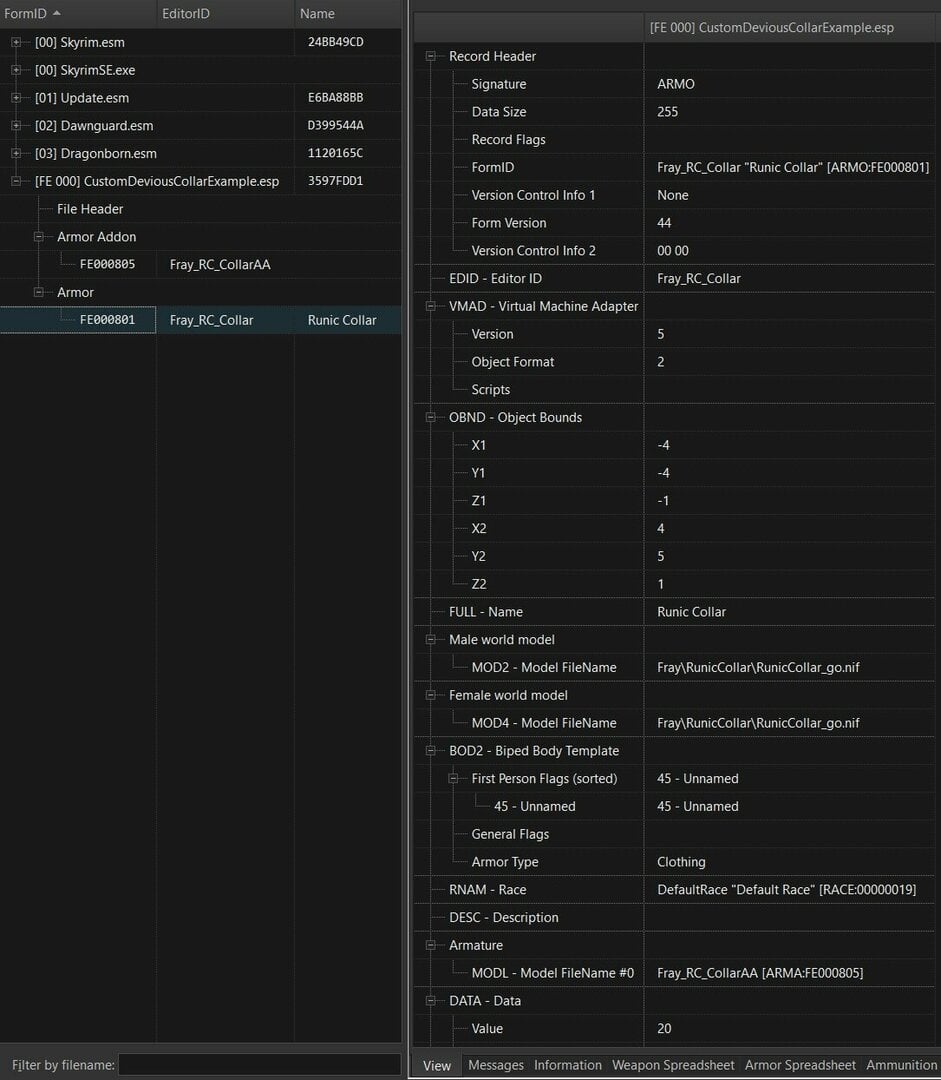Click the Form Version value 44
Viewport: 941px width, 1080px height.
[664, 222]
